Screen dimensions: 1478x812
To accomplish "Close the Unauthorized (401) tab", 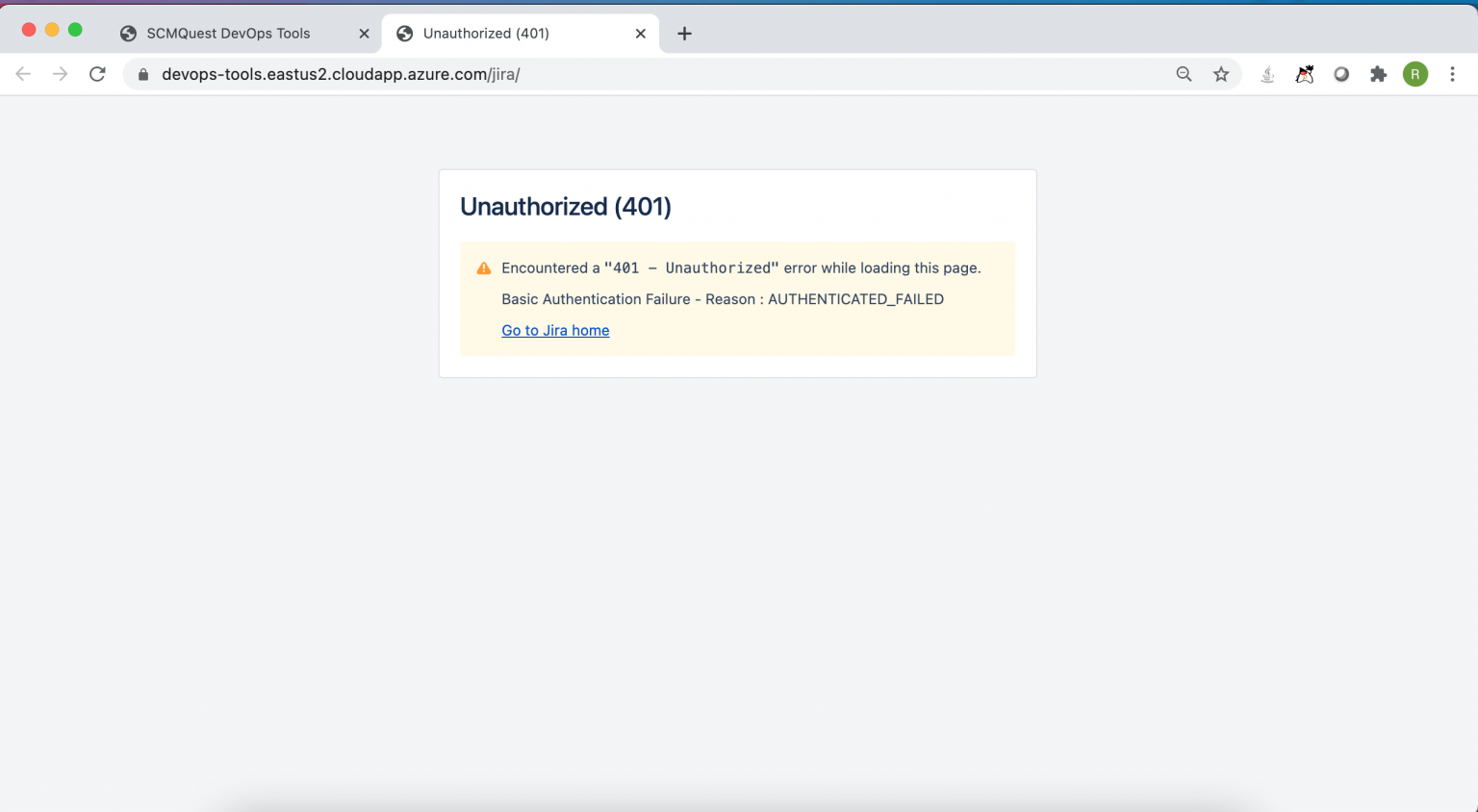I will (640, 33).
